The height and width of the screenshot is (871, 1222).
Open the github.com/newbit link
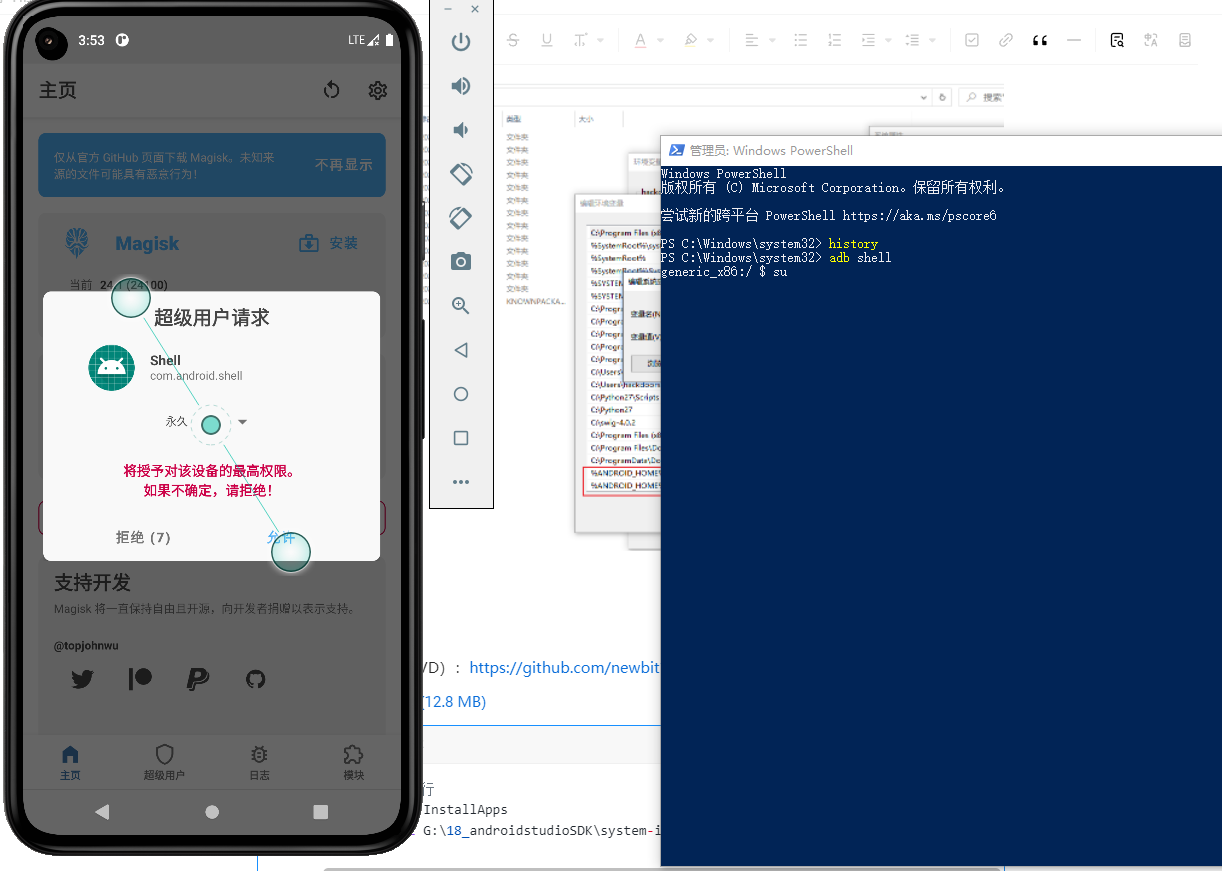565,668
